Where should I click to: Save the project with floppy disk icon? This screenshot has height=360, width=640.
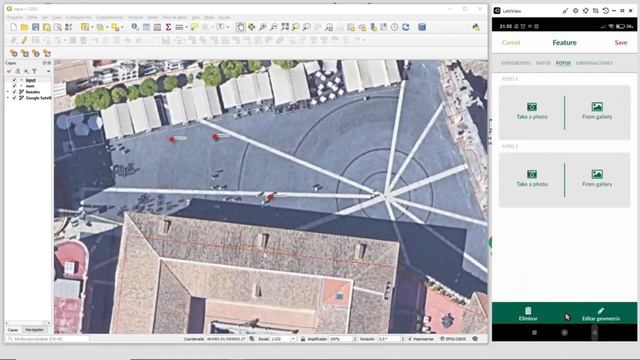pos(36,27)
